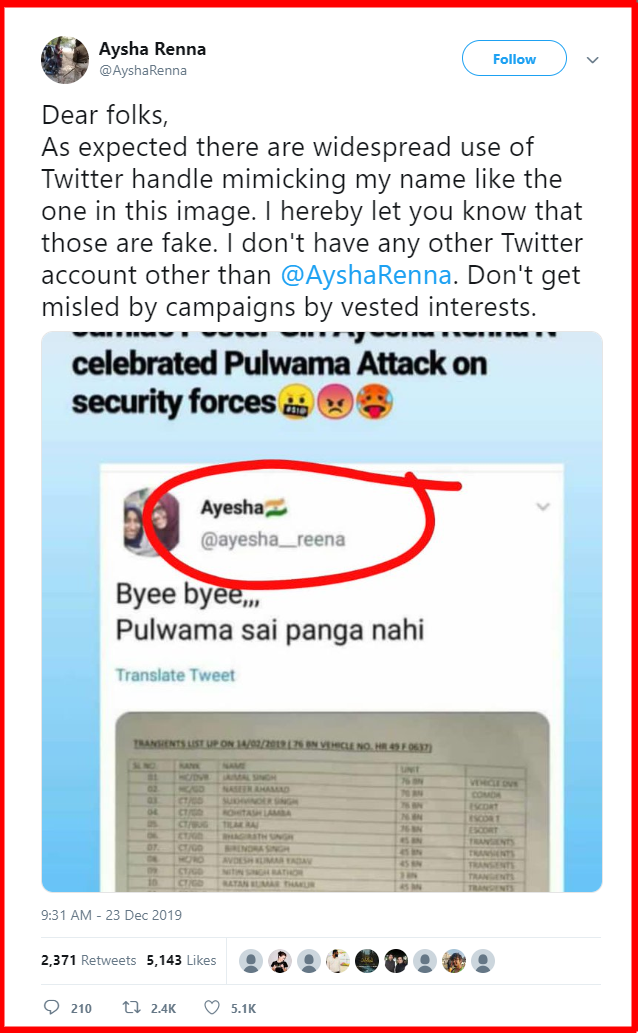The height and width of the screenshot is (1033, 638).
Task: Click the sixth avatar in the likers row
Action: pyautogui.click(x=395, y=961)
